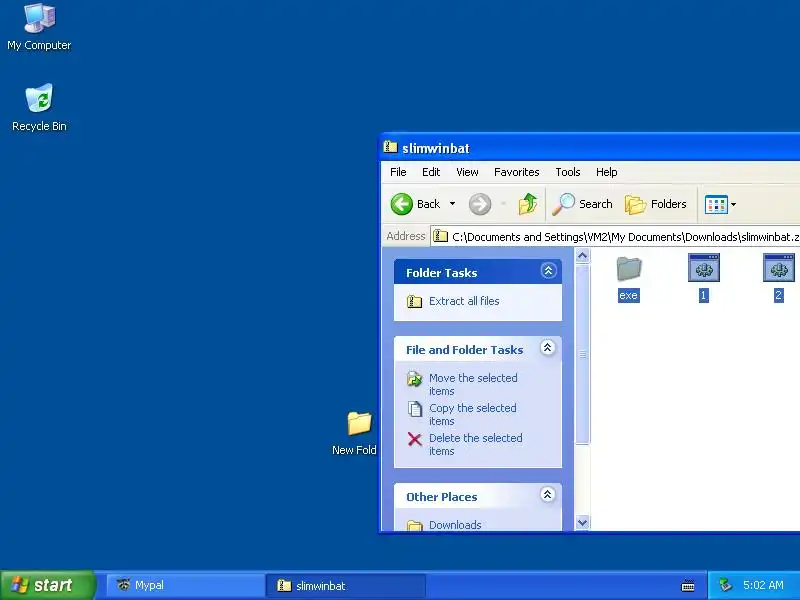This screenshot has height=600, width=800.
Task: Click the zipped folder icon in title bar
Action: tap(390, 147)
